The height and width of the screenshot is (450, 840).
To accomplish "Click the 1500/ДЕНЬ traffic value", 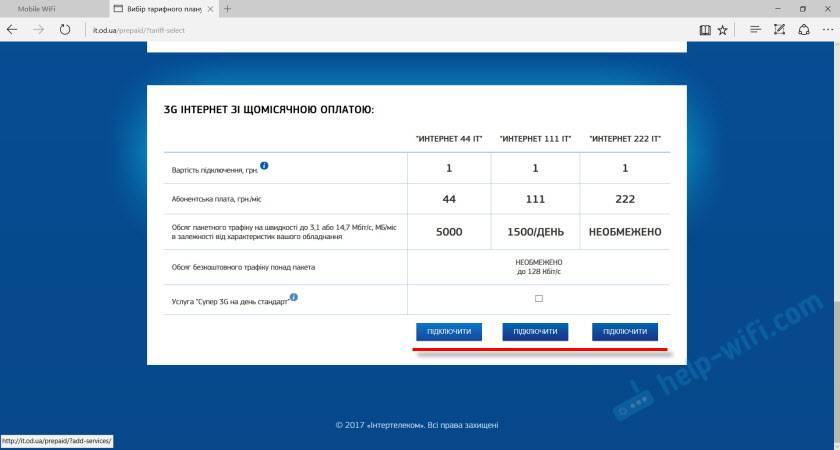I will click(x=535, y=232).
